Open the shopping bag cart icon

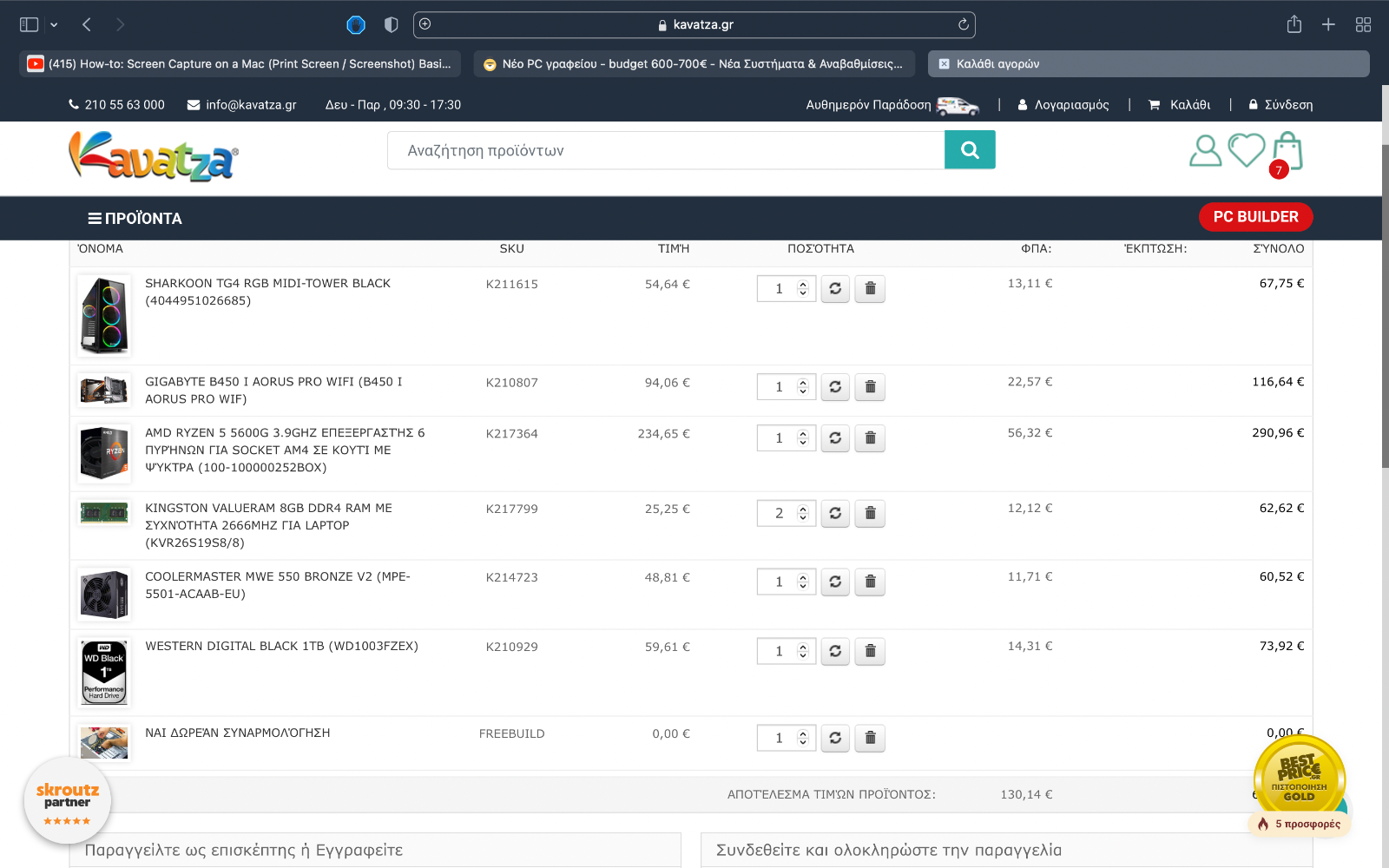coord(1287,152)
